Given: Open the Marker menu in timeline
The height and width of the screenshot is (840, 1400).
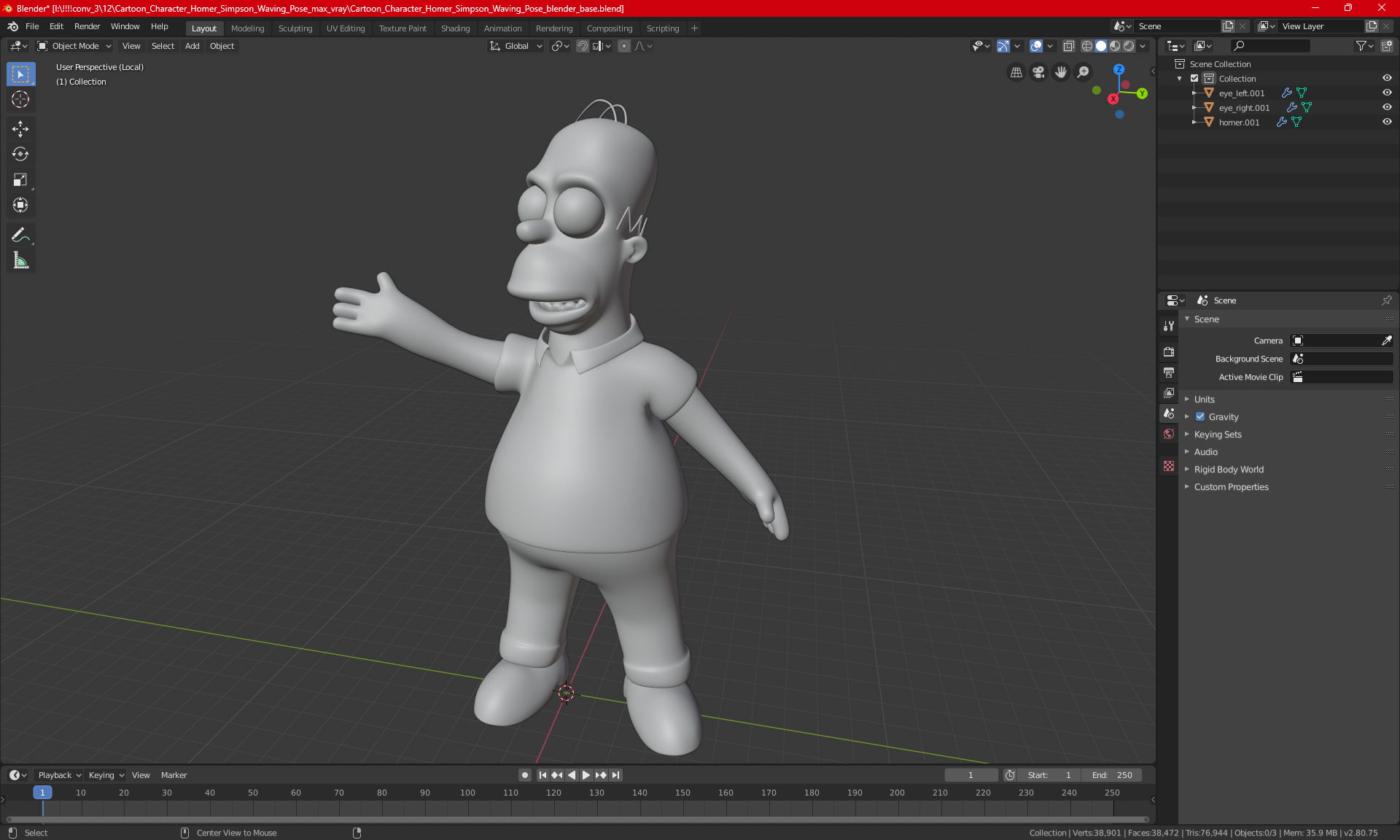Looking at the screenshot, I should [x=174, y=775].
